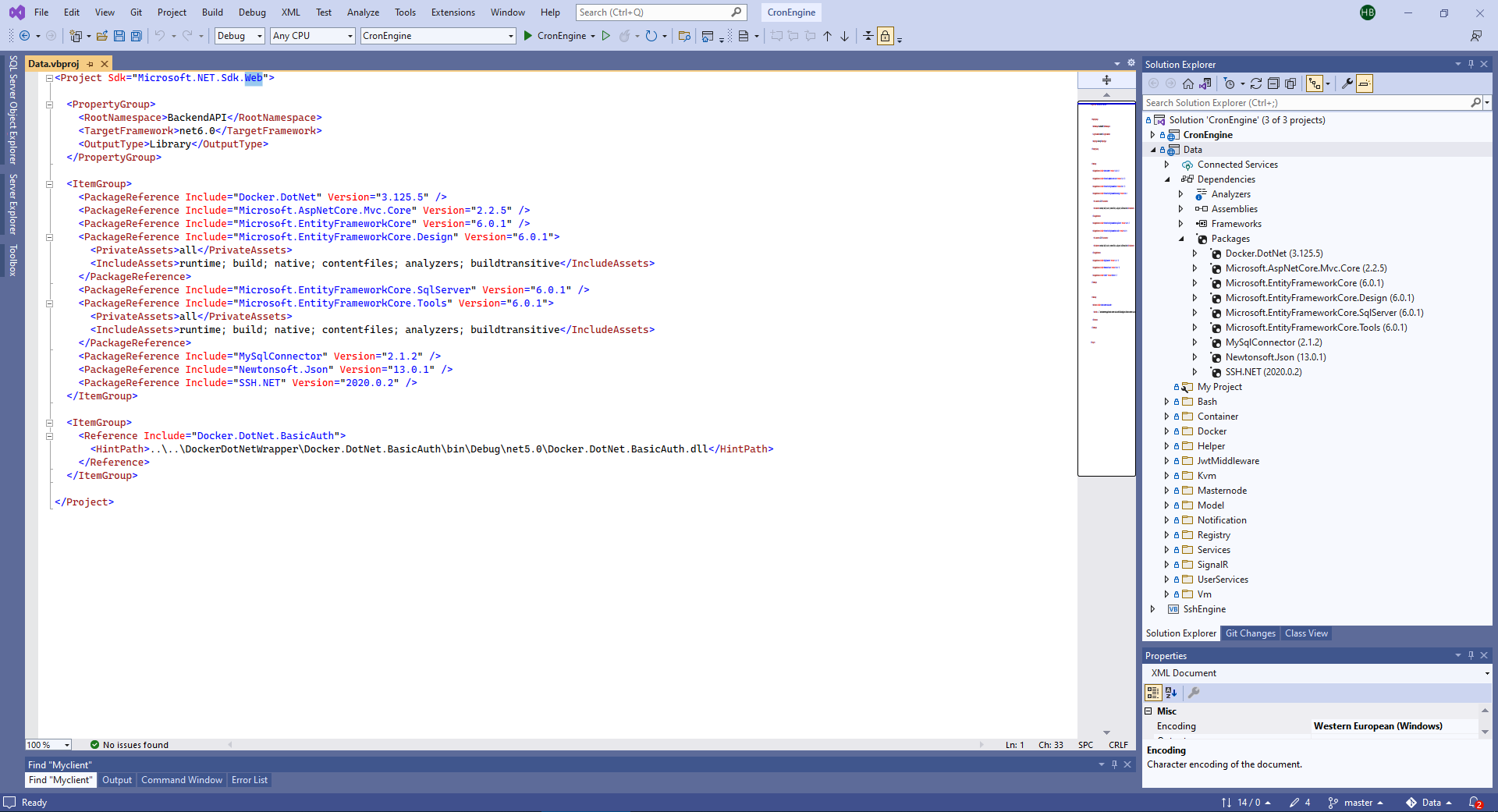Open the Extensions menu
The width and height of the screenshot is (1498, 812).
[453, 12]
